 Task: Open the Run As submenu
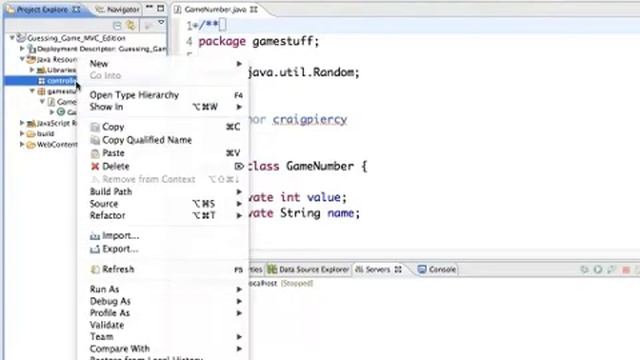[x=163, y=289]
